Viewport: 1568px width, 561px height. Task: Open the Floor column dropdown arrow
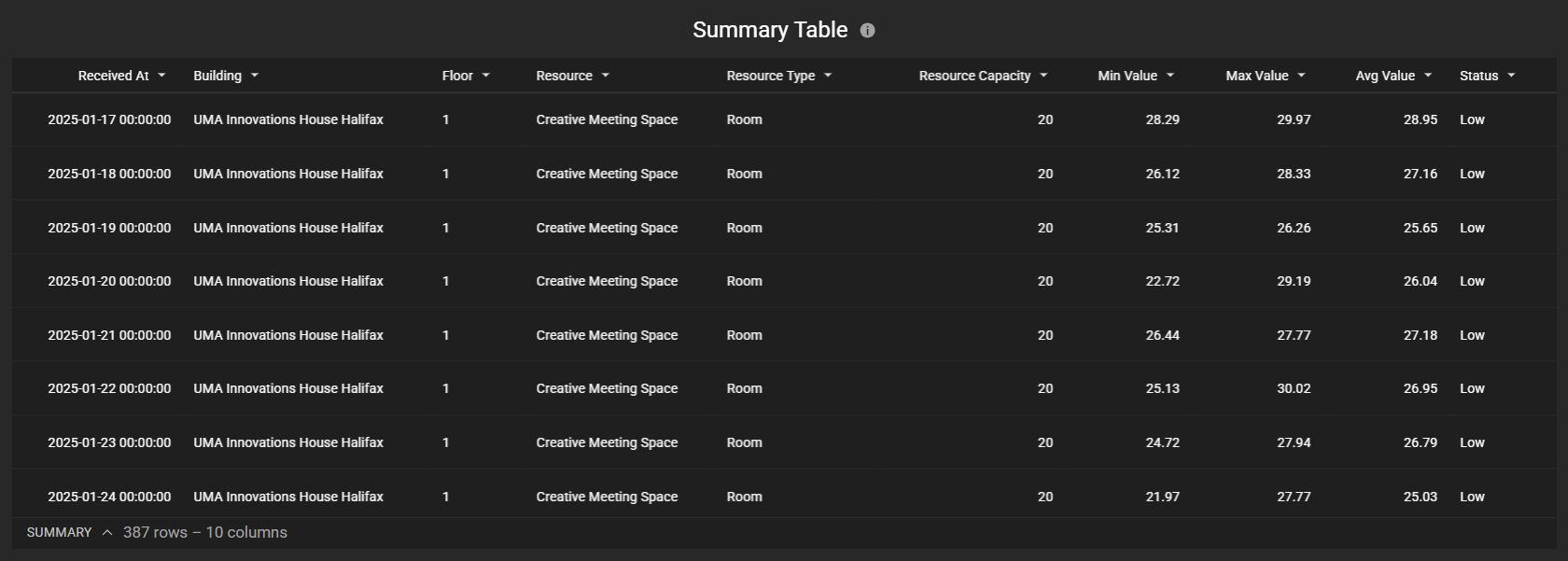[x=485, y=76]
